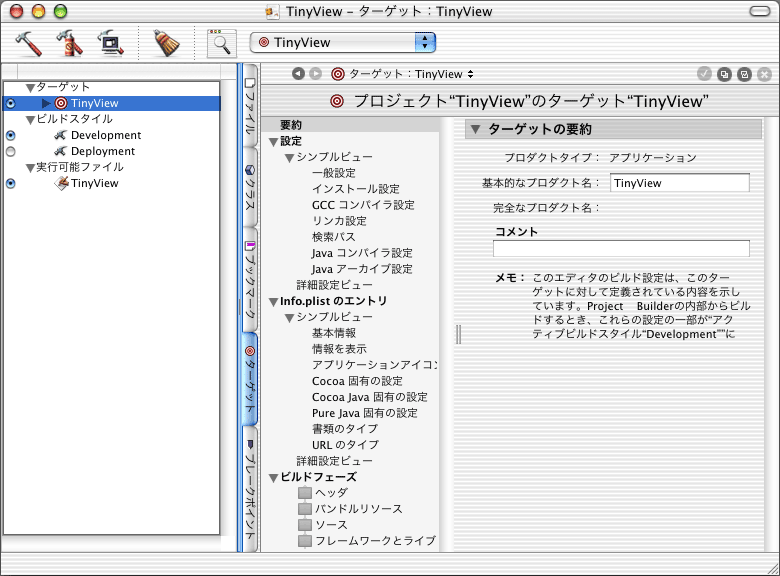Viewport: 780px width, 576px height.
Task: Click the ヘッダ build phase folder icon
Action: (305, 493)
